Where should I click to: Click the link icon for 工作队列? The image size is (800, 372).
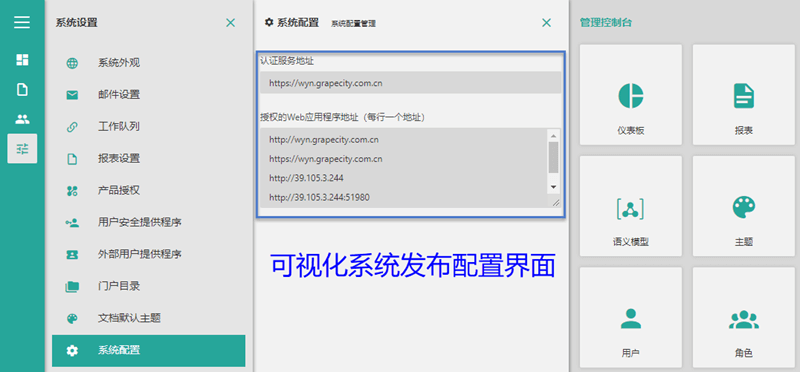tap(72, 127)
